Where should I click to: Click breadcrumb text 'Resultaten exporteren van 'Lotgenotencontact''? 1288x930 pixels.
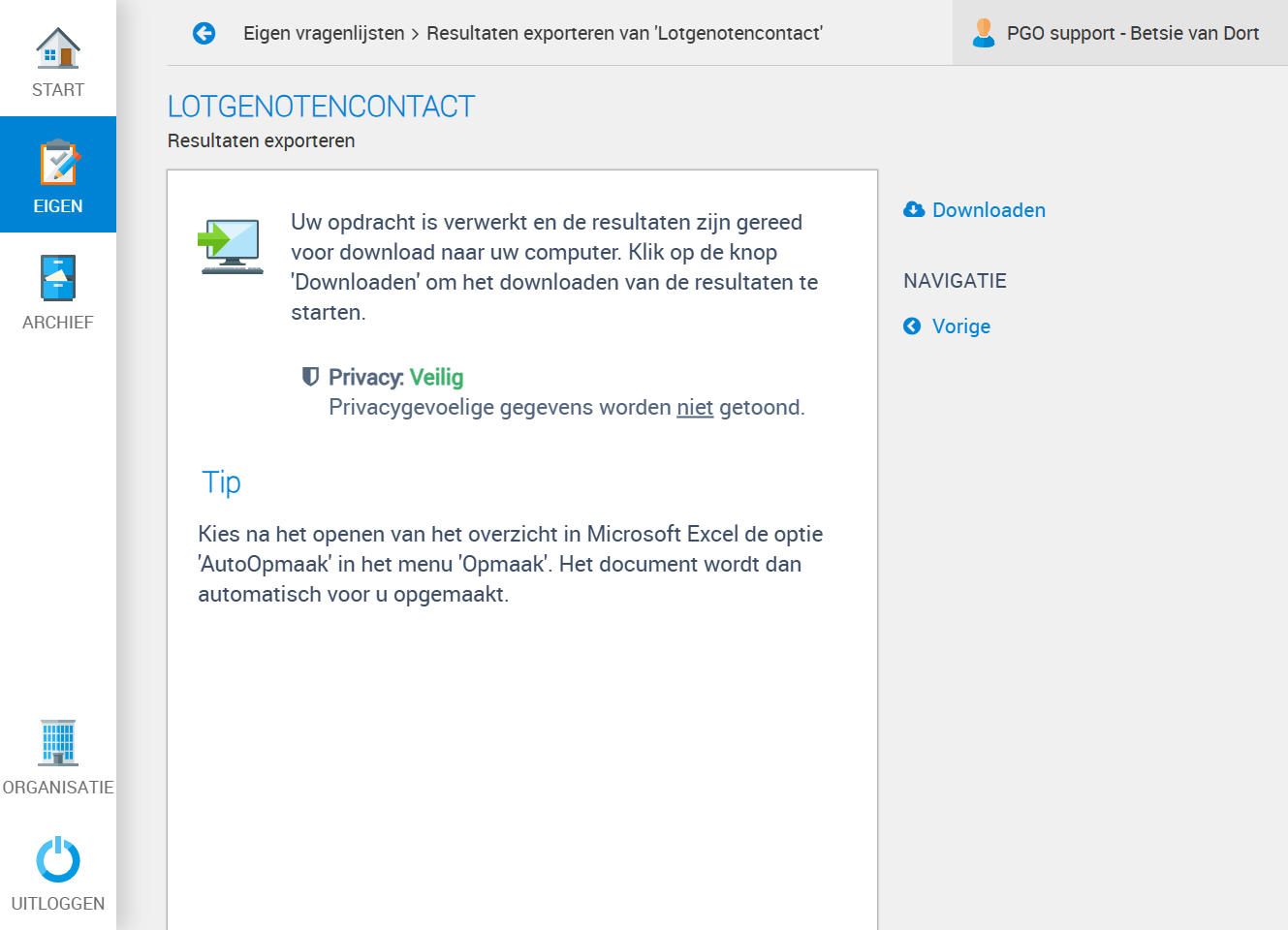point(624,33)
